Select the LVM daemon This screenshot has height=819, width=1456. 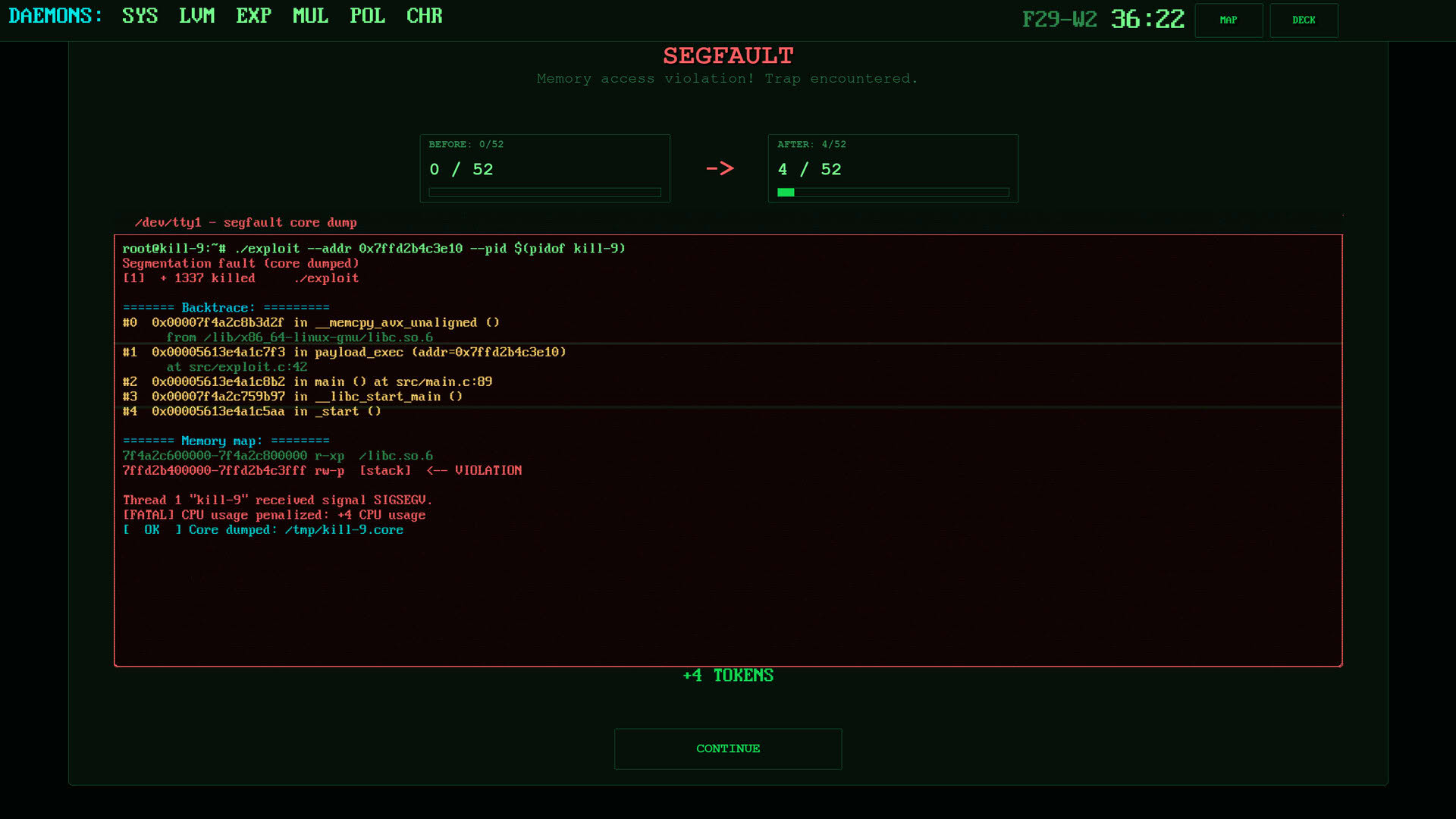(197, 16)
